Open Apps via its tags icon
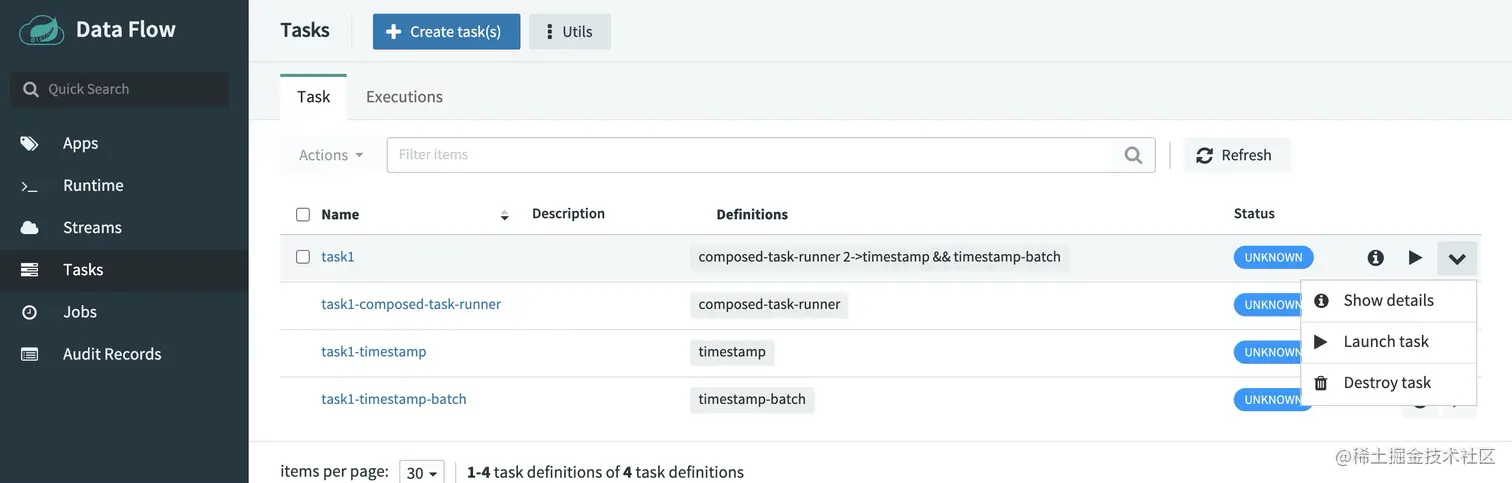 (30, 143)
